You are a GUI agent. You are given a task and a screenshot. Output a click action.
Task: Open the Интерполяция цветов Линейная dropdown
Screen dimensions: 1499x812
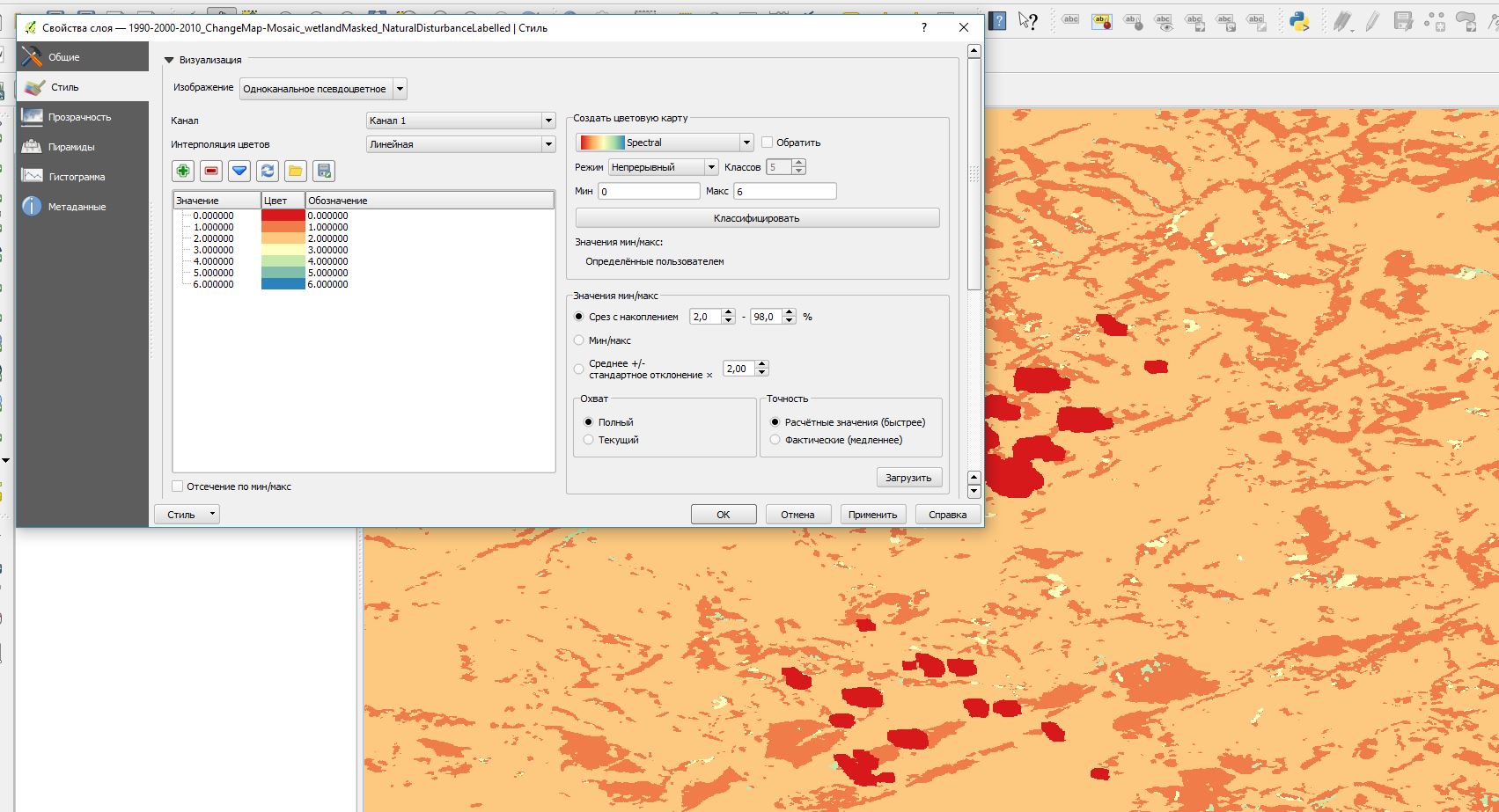point(460,144)
